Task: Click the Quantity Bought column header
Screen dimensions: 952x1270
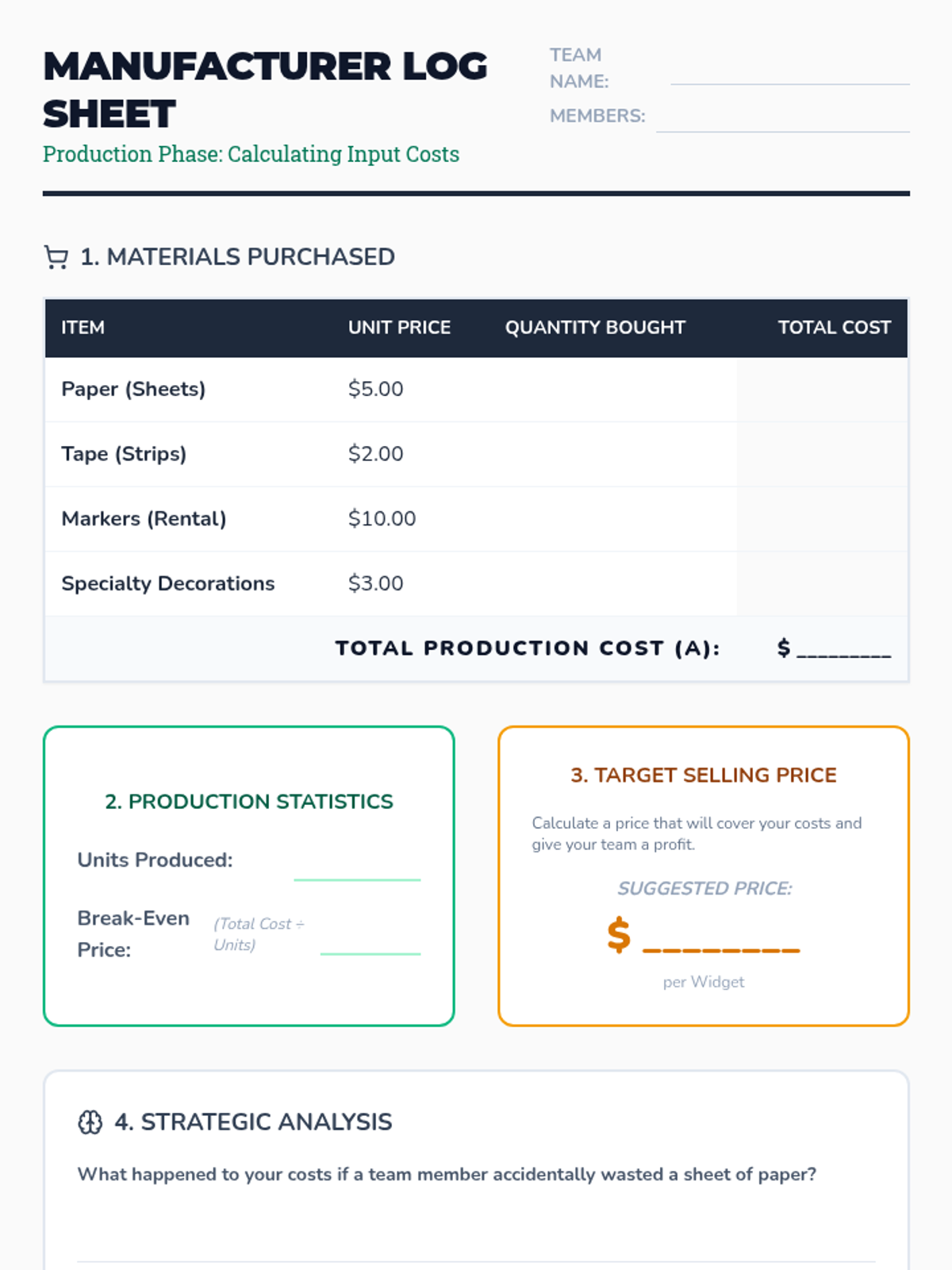Action: pyautogui.click(x=595, y=328)
